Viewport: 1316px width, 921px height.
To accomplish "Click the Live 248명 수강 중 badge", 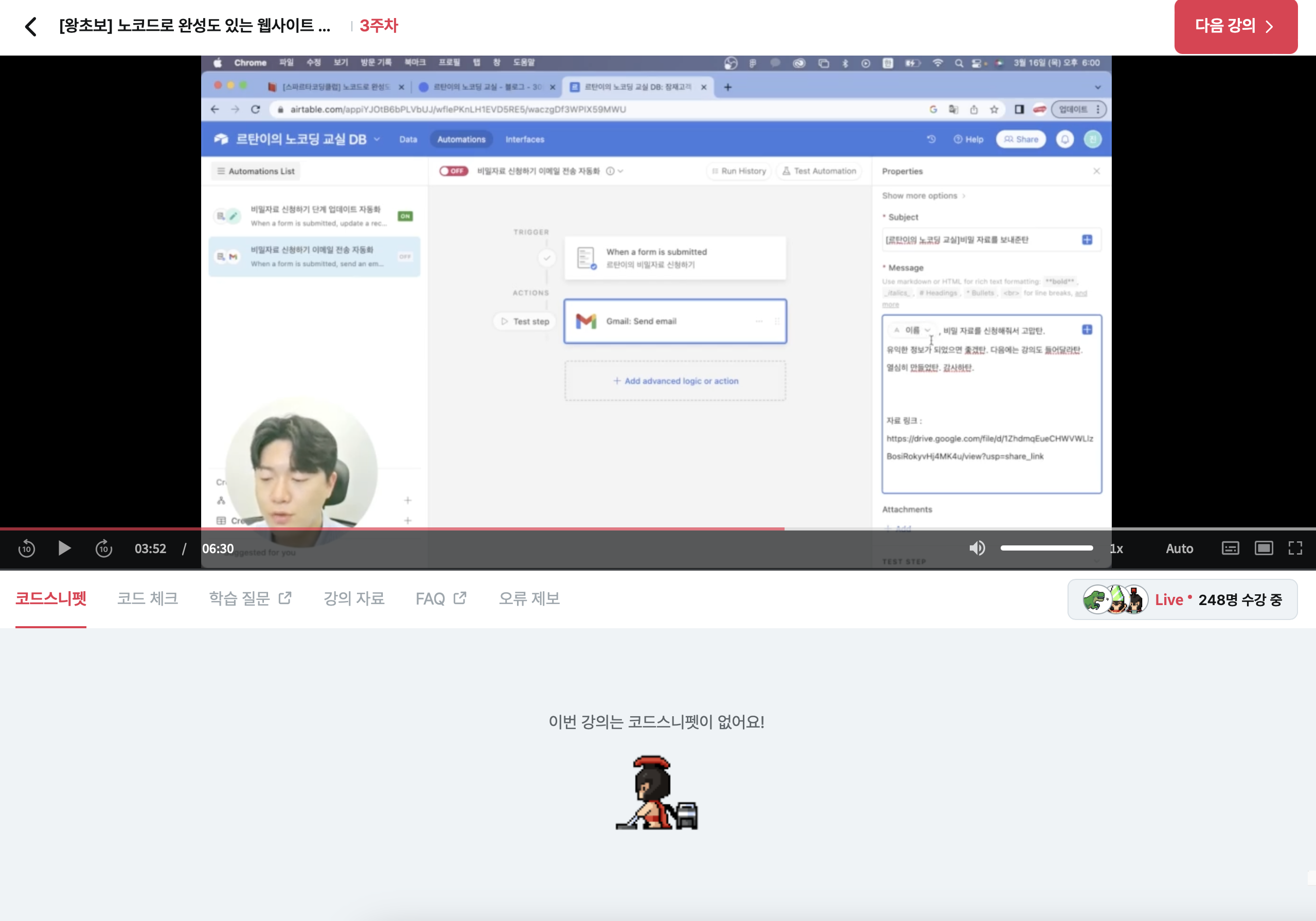I will tap(1182, 599).
